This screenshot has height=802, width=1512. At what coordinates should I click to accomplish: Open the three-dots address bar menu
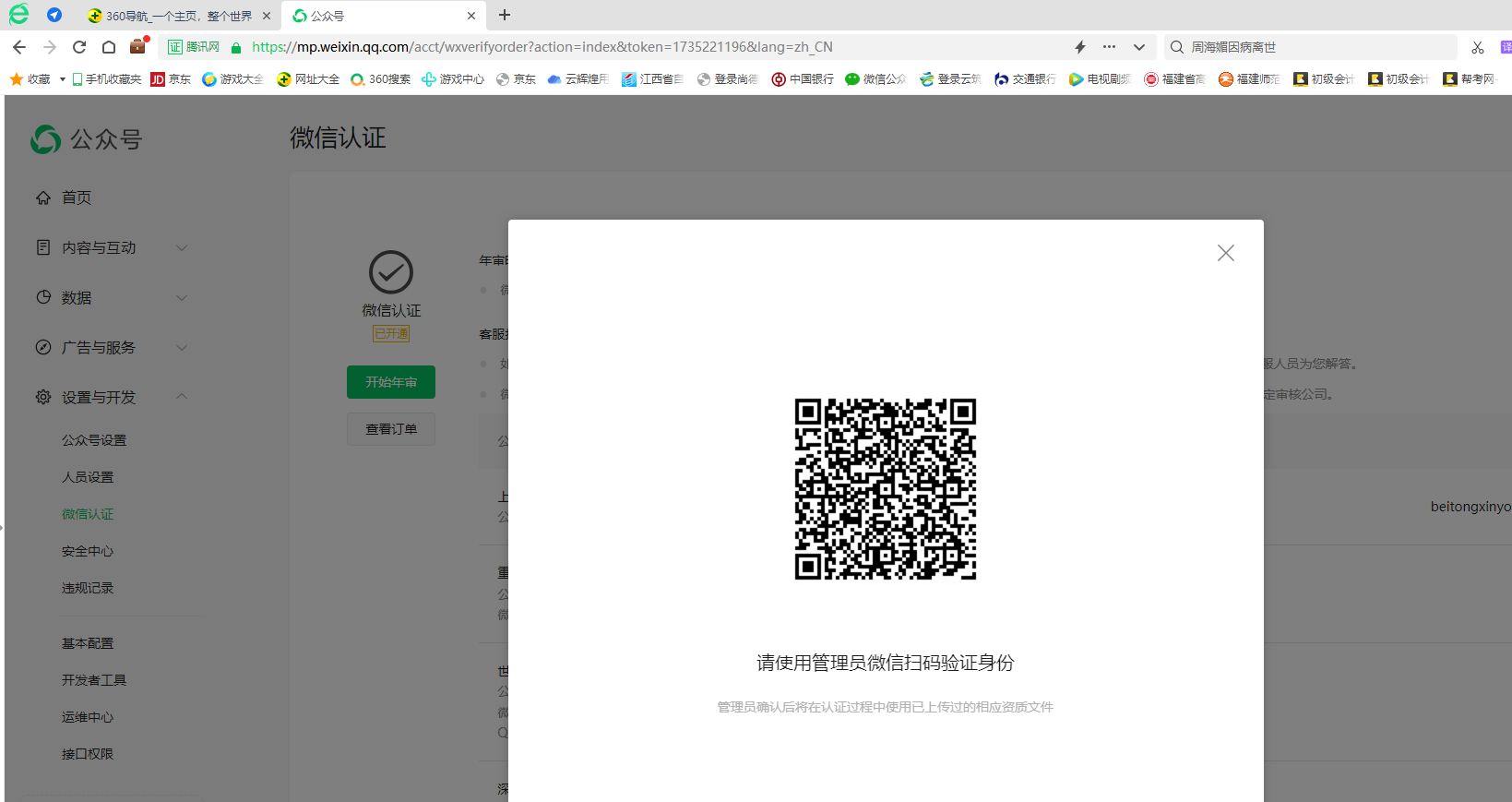tap(1109, 47)
